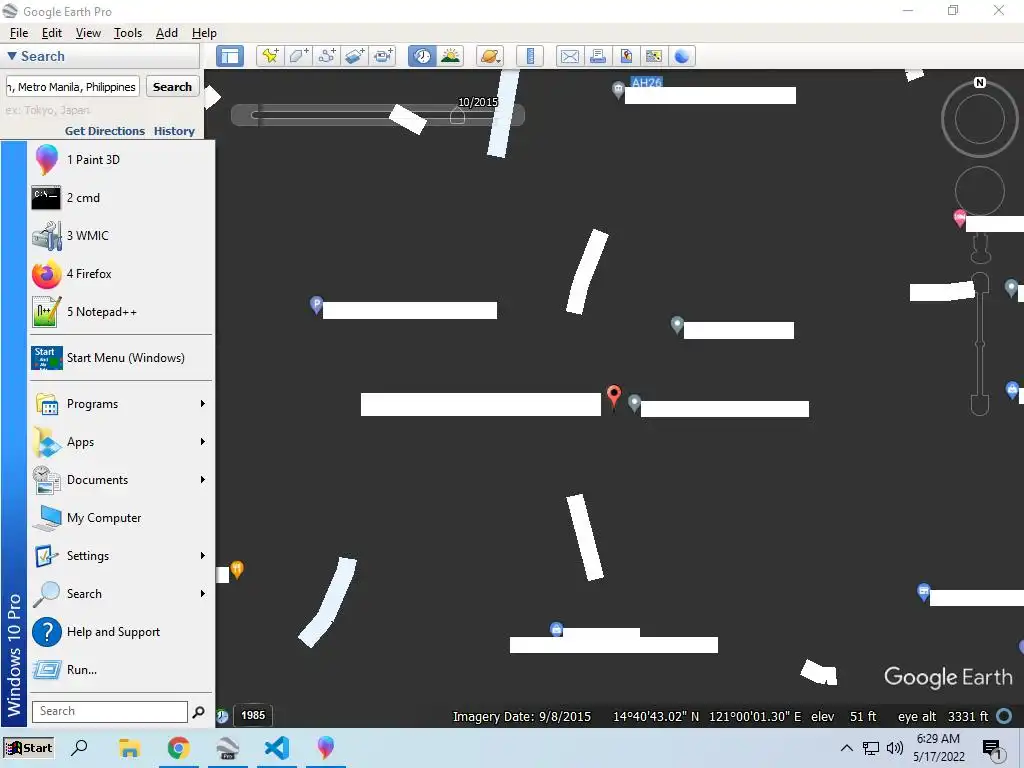The width and height of the screenshot is (1024, 768).
Task: Open File Explorer from taskbar
Action: (x=129, y=748)
